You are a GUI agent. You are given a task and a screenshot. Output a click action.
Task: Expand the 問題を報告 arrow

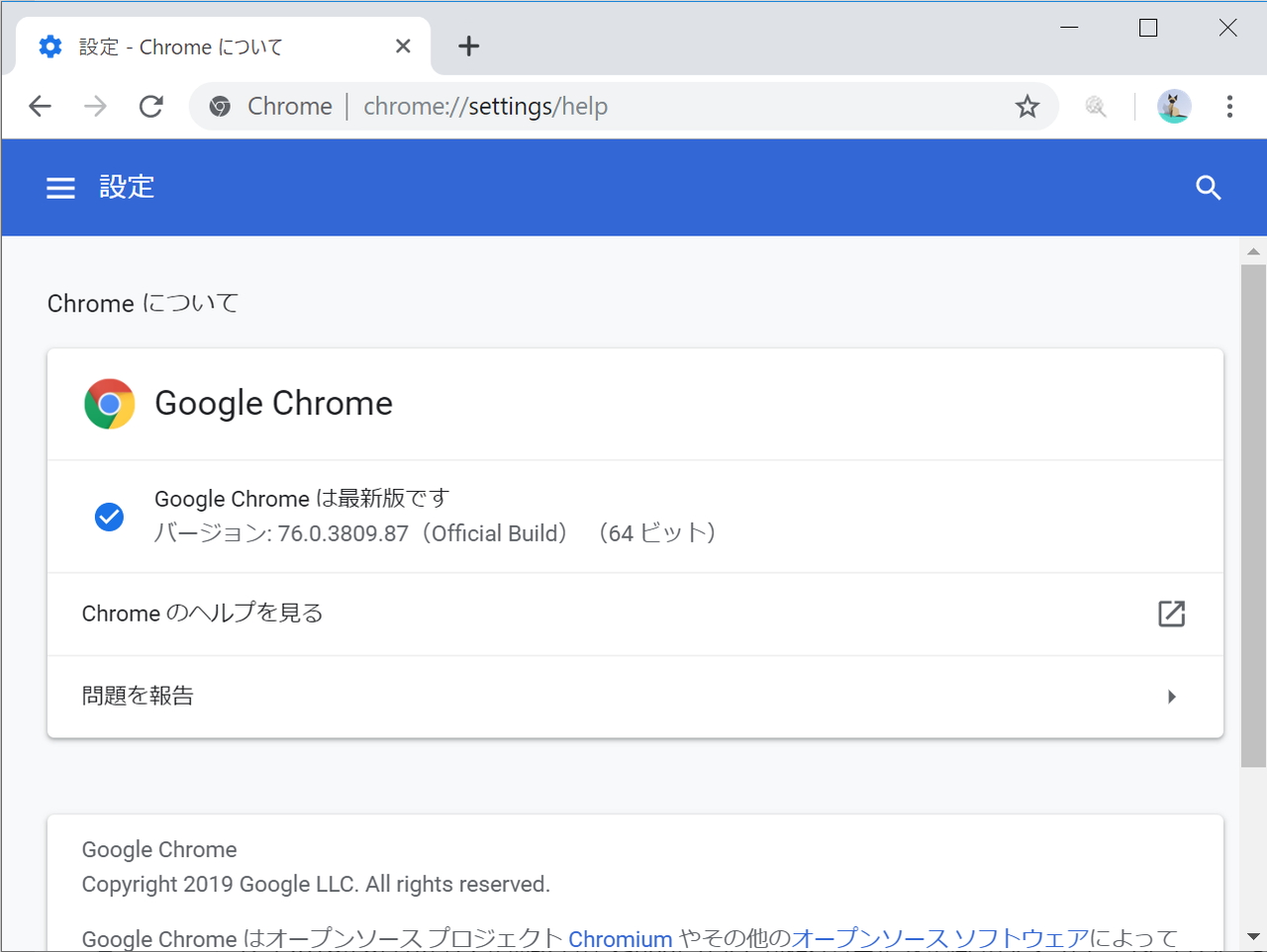(1172, 697)
